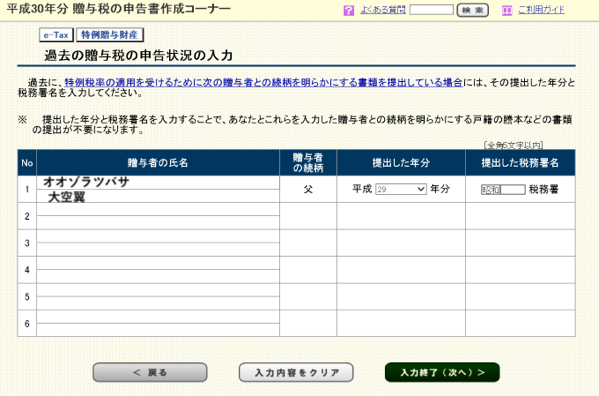Viewport: 599px width, 396px height.
Task: Select the 特例贈与財産 tab label
Action: (x=110, y=35)
